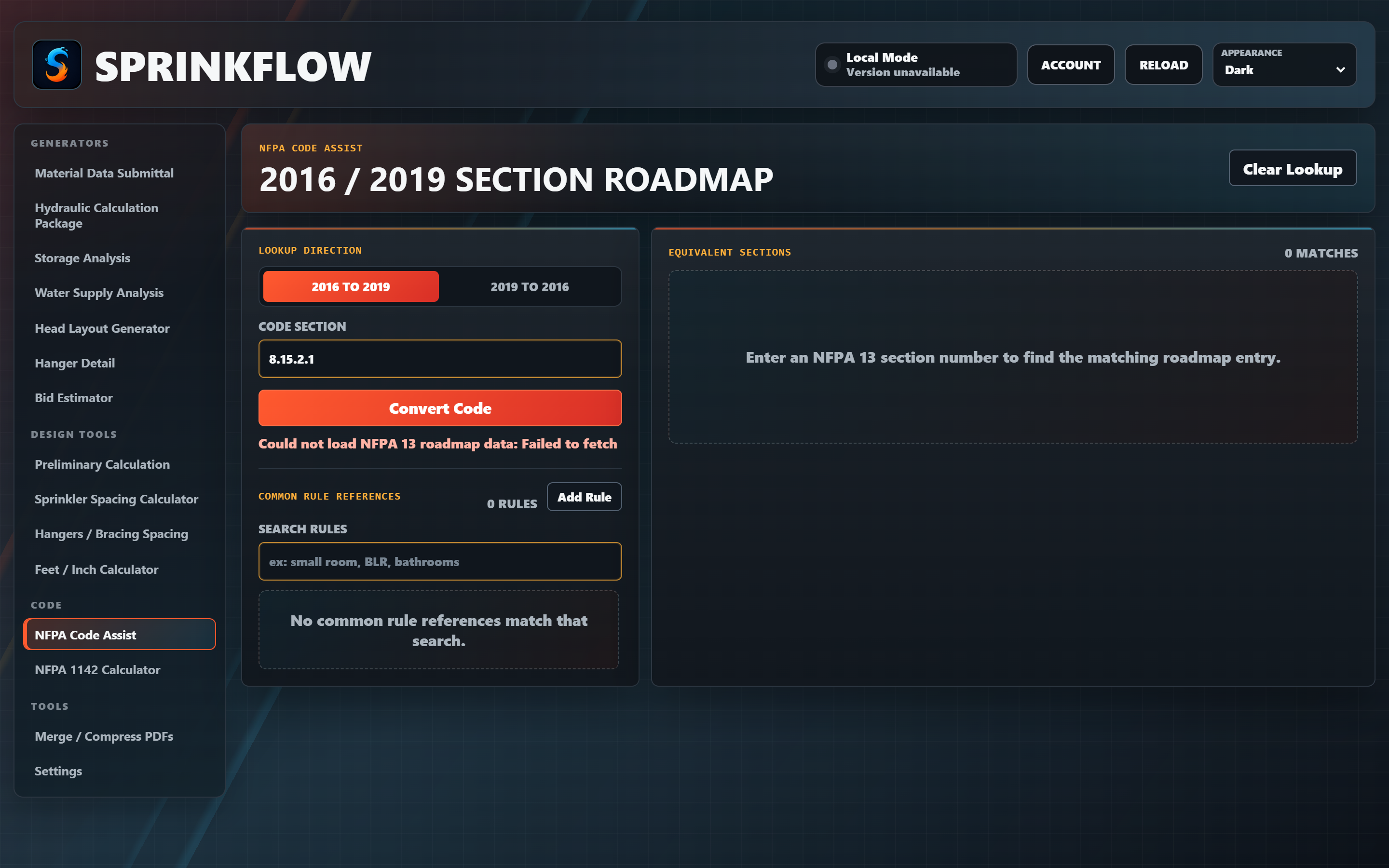
Task: Open Storage Analysis in sidebar
Action: pos(120,258)
